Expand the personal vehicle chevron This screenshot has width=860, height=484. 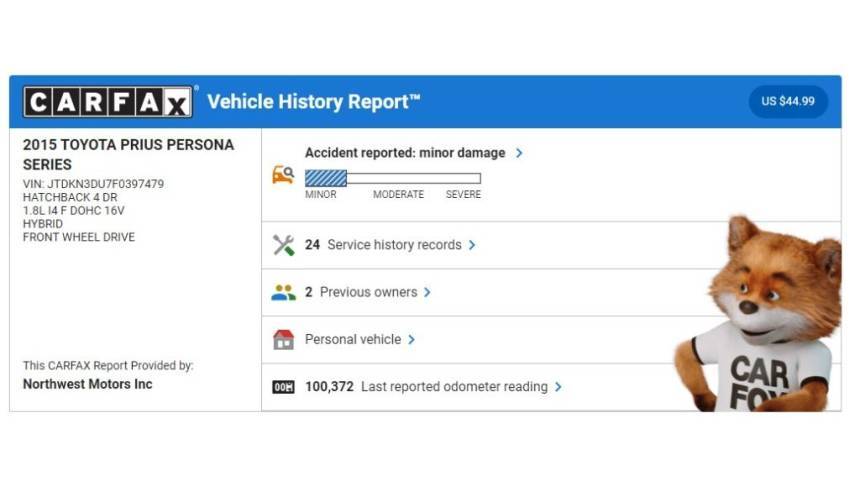pos(411,340)
